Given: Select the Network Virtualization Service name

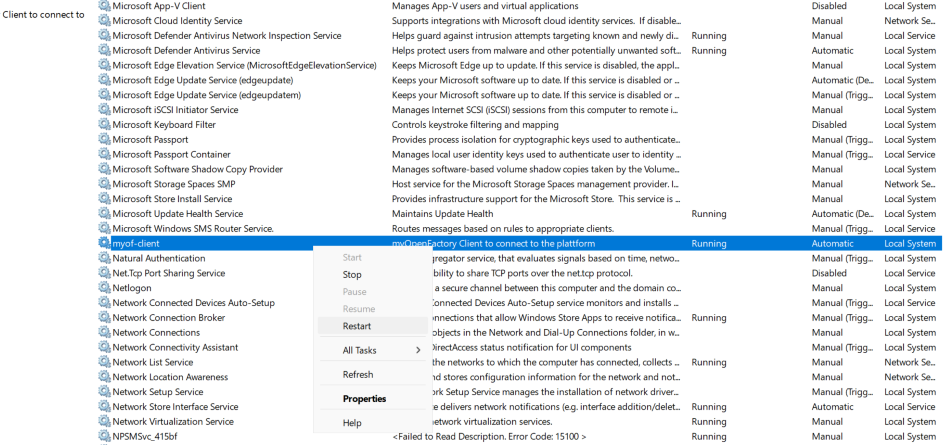Looking at the screenshot, I should (x=173, y=422).
